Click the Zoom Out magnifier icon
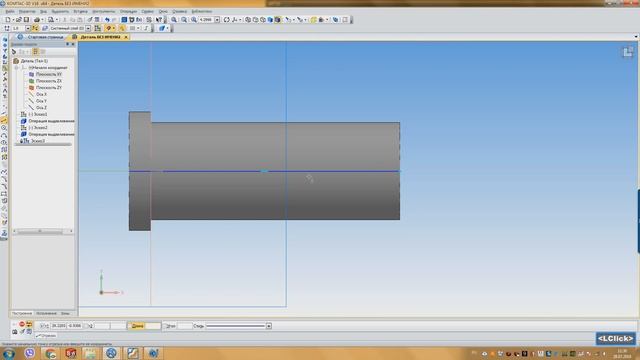Image resolution: width=640 pixels, height=360 pixels. point(184,20)
